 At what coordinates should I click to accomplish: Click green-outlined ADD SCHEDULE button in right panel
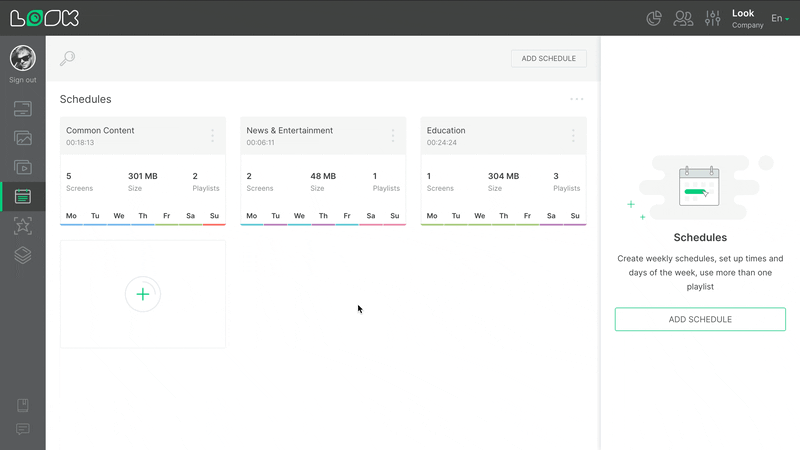[x=700, y=319]
